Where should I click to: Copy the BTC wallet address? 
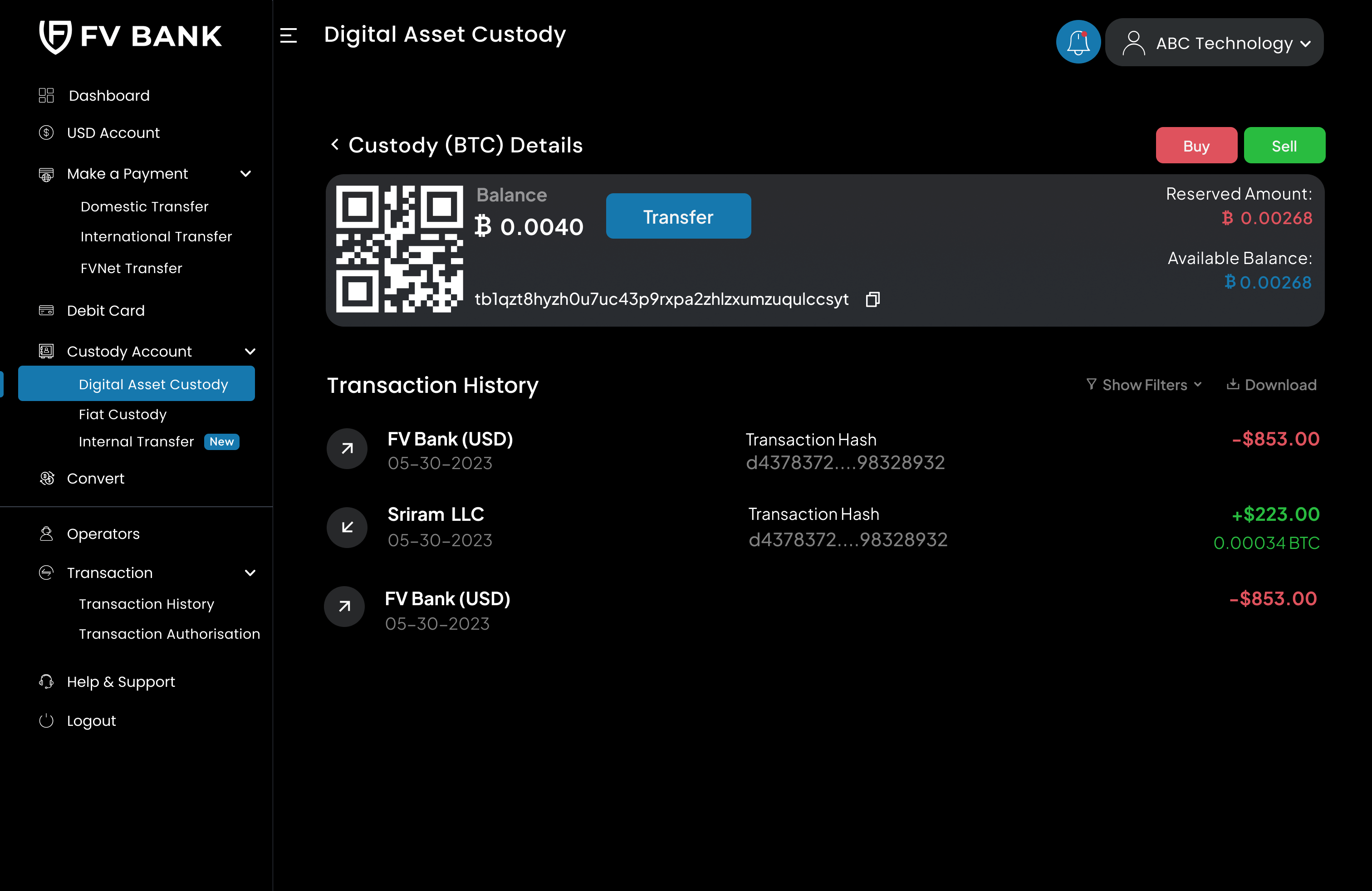872,299
